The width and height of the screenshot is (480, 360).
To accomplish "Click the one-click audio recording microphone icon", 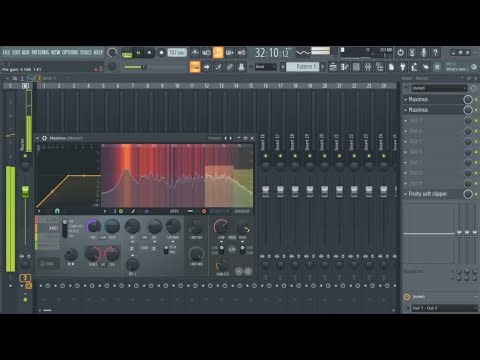I will 424,52.
